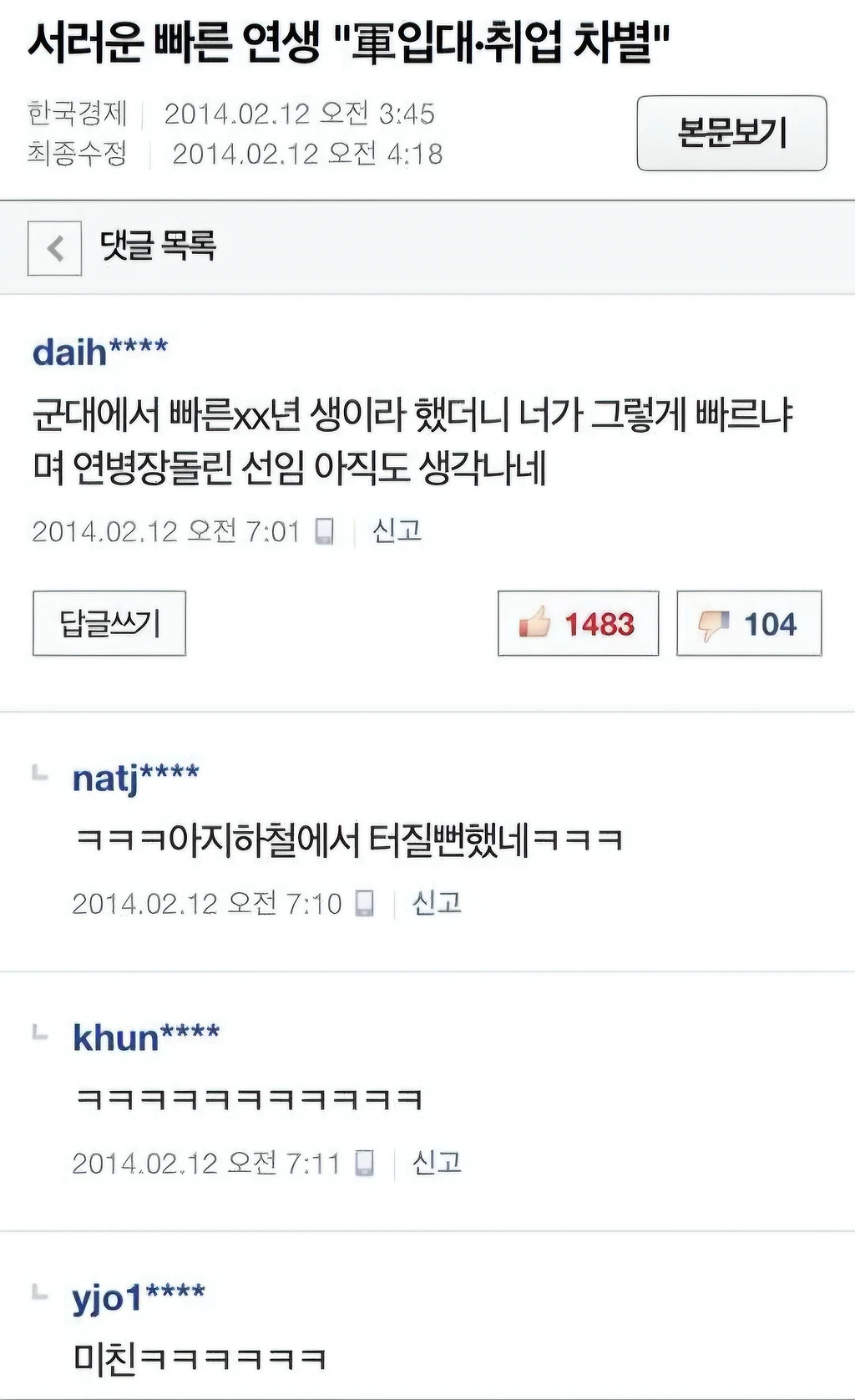Click the reply indent arrow beside yjo1****
The width and height of the screenshot is (855, 1400).
tap(40, 1292)
